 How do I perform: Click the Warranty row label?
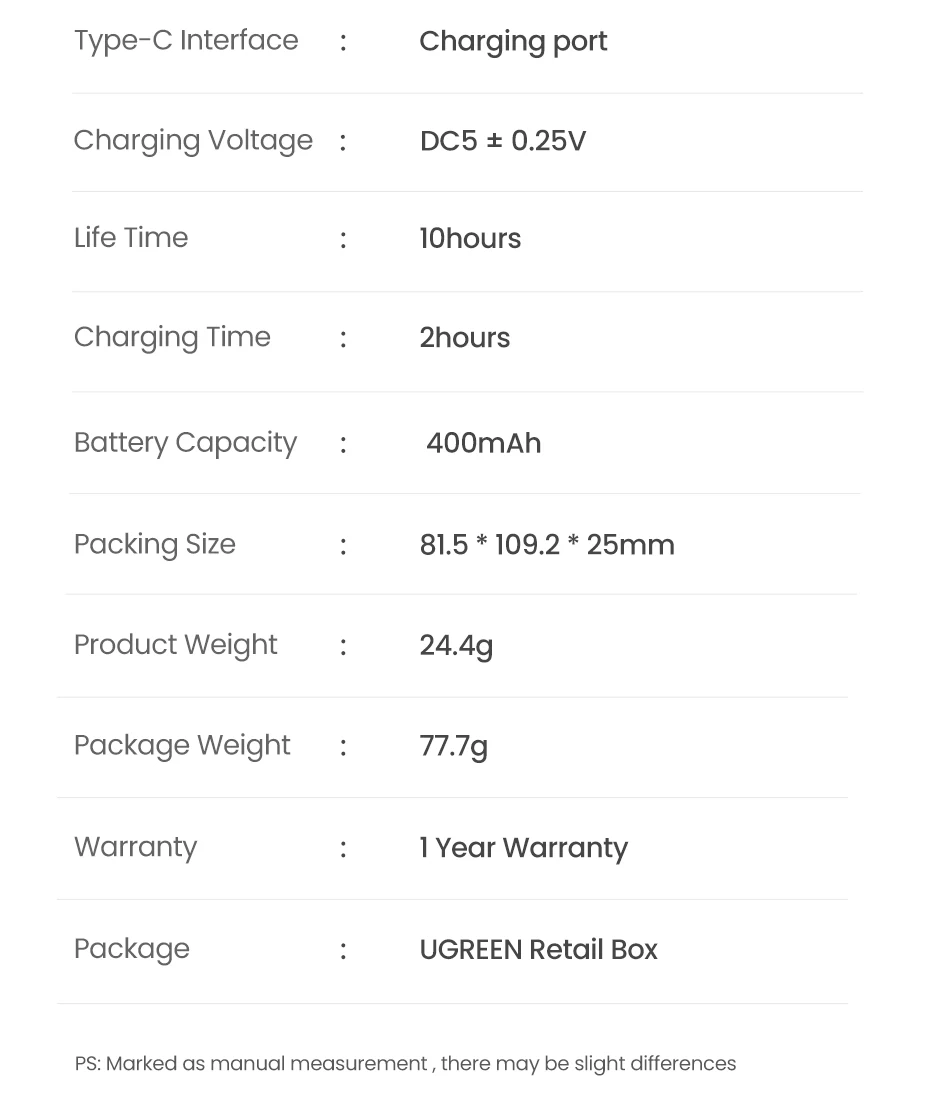[135, 847]
